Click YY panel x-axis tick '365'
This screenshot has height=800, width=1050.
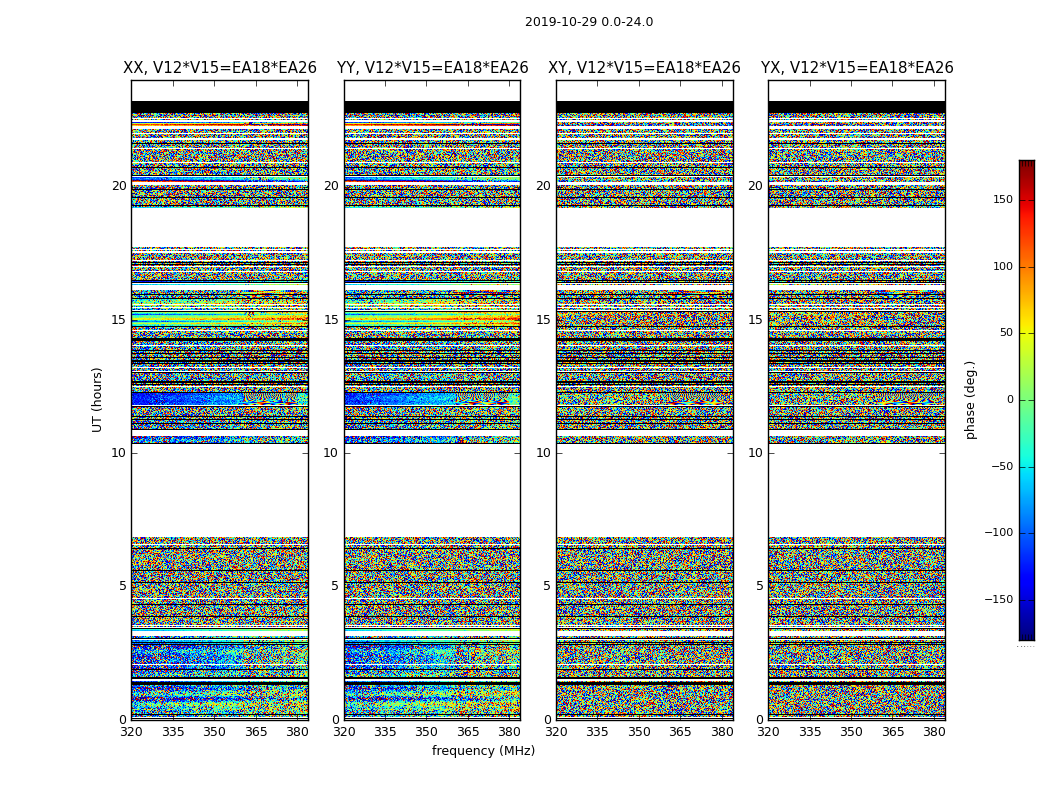[468, 732]
